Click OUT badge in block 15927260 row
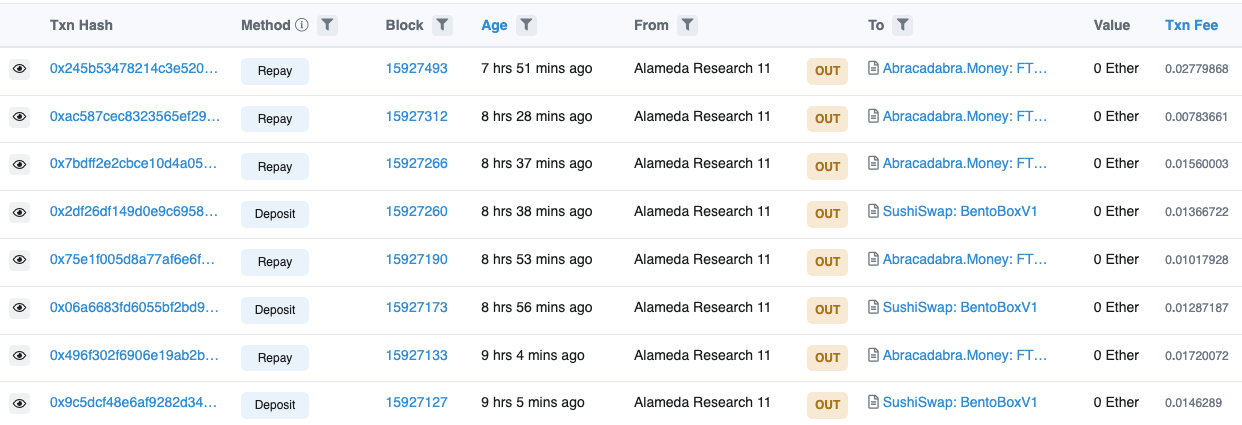This screenshot has height=425, width=1242. pyautogui.click(x=828, y=214)
